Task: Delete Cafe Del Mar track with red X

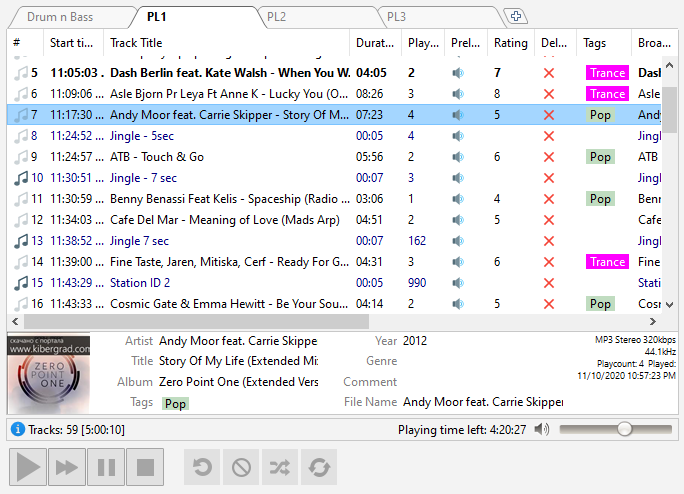Action: point(549,220)
